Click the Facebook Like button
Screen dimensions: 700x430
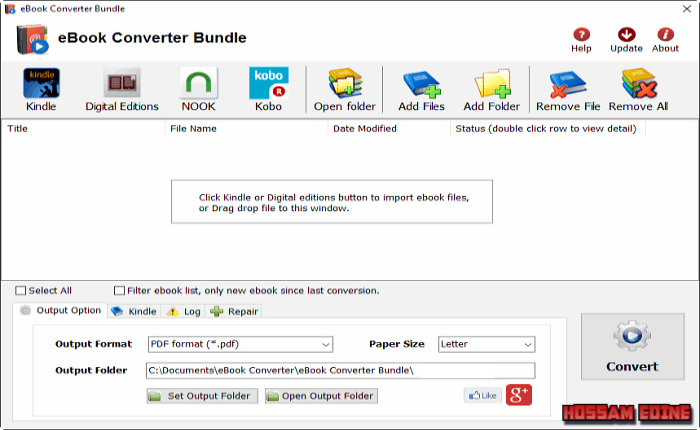[x=483, y=395]
